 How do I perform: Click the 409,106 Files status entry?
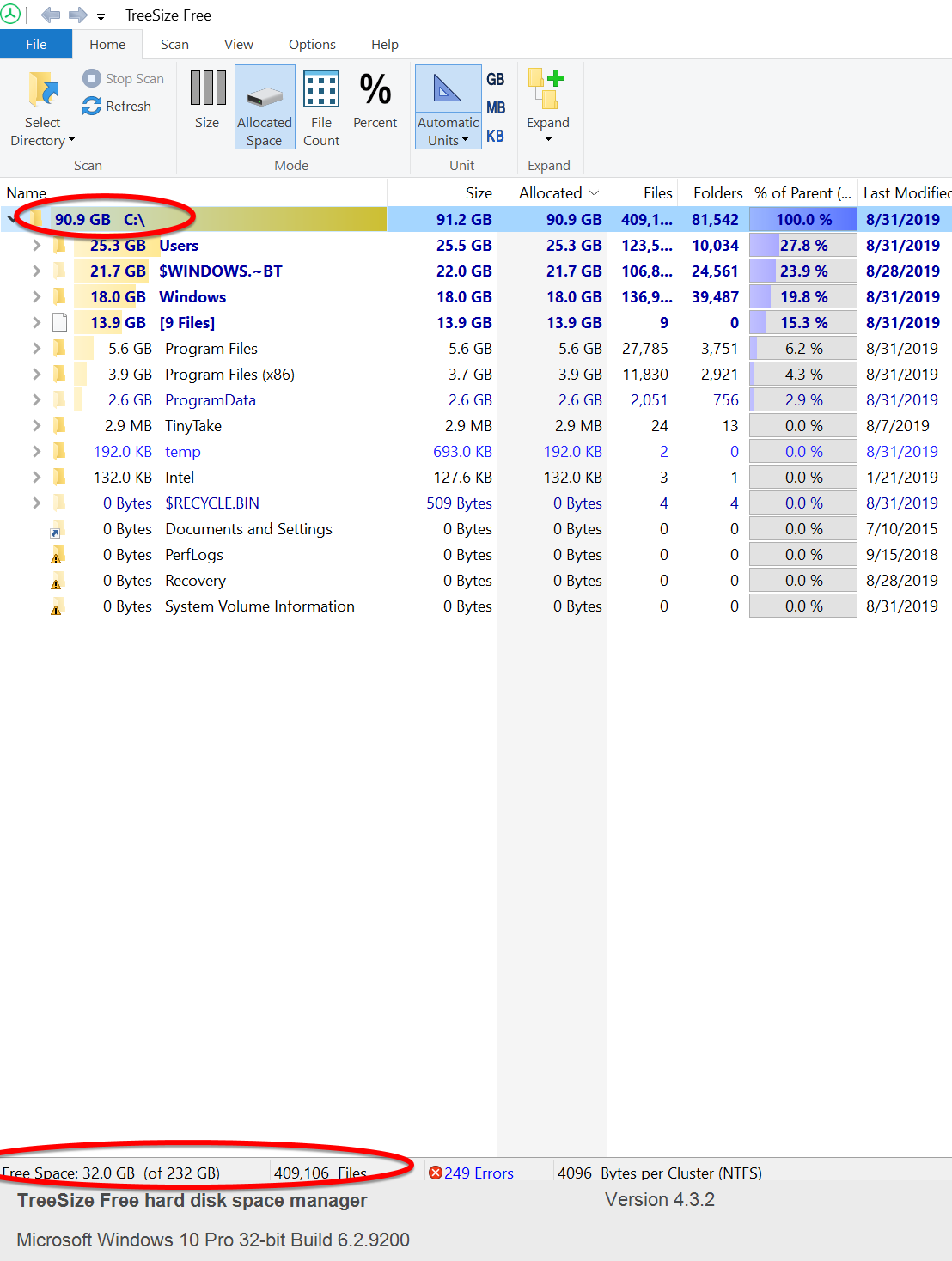[x=320, y=1173]
